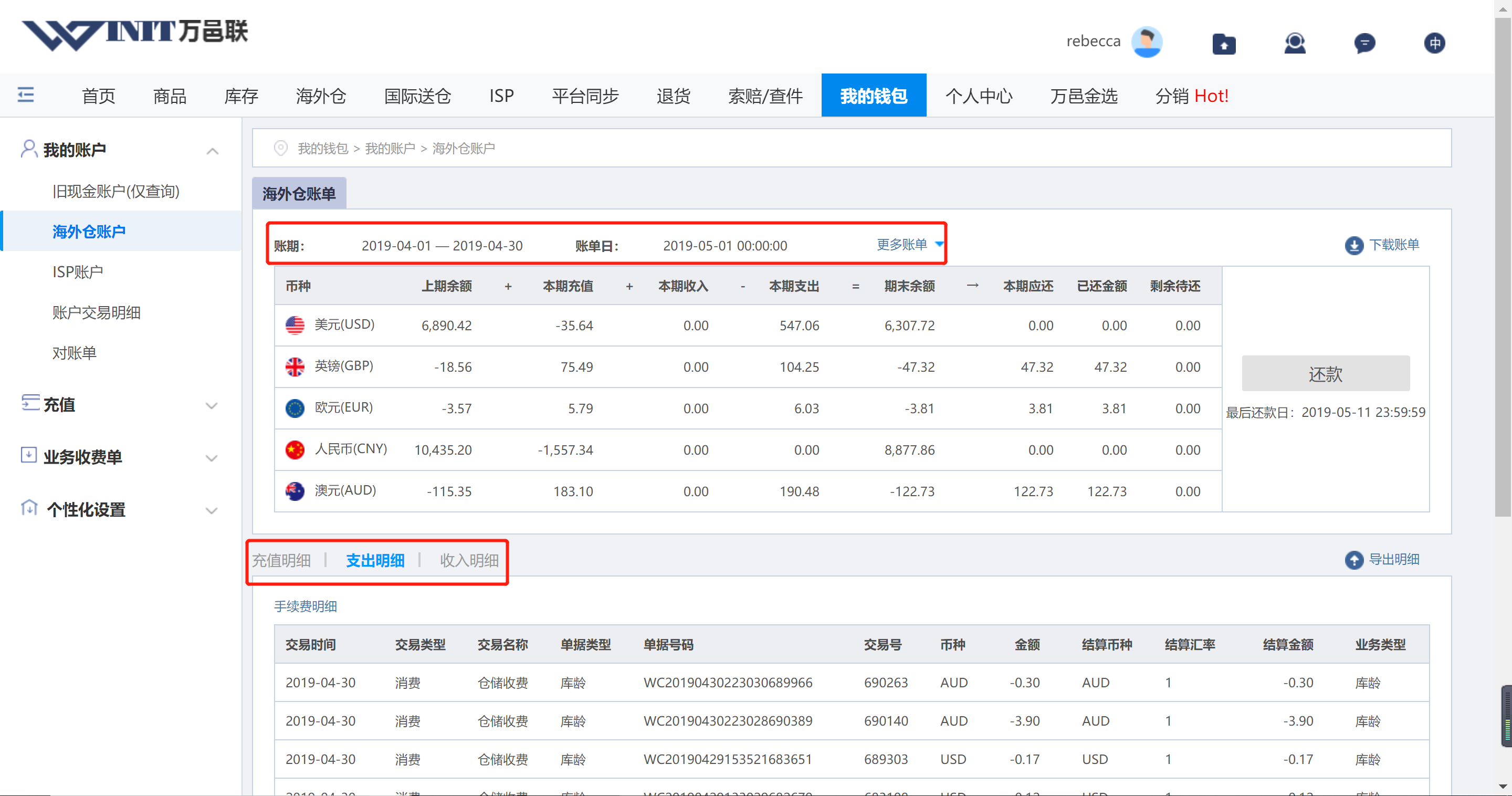Select the 海外仓账单 tab
The image size is (1512, 796).
click(x=299, y=193)
